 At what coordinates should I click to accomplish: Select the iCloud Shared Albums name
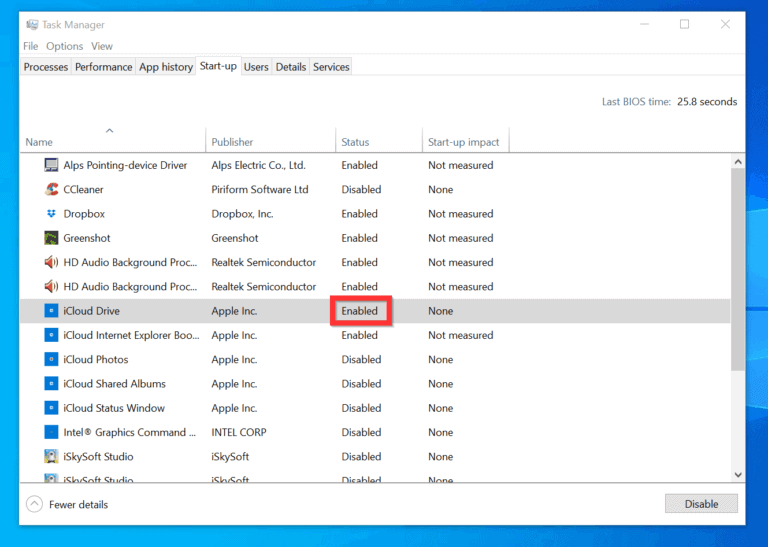coord(114,384)
